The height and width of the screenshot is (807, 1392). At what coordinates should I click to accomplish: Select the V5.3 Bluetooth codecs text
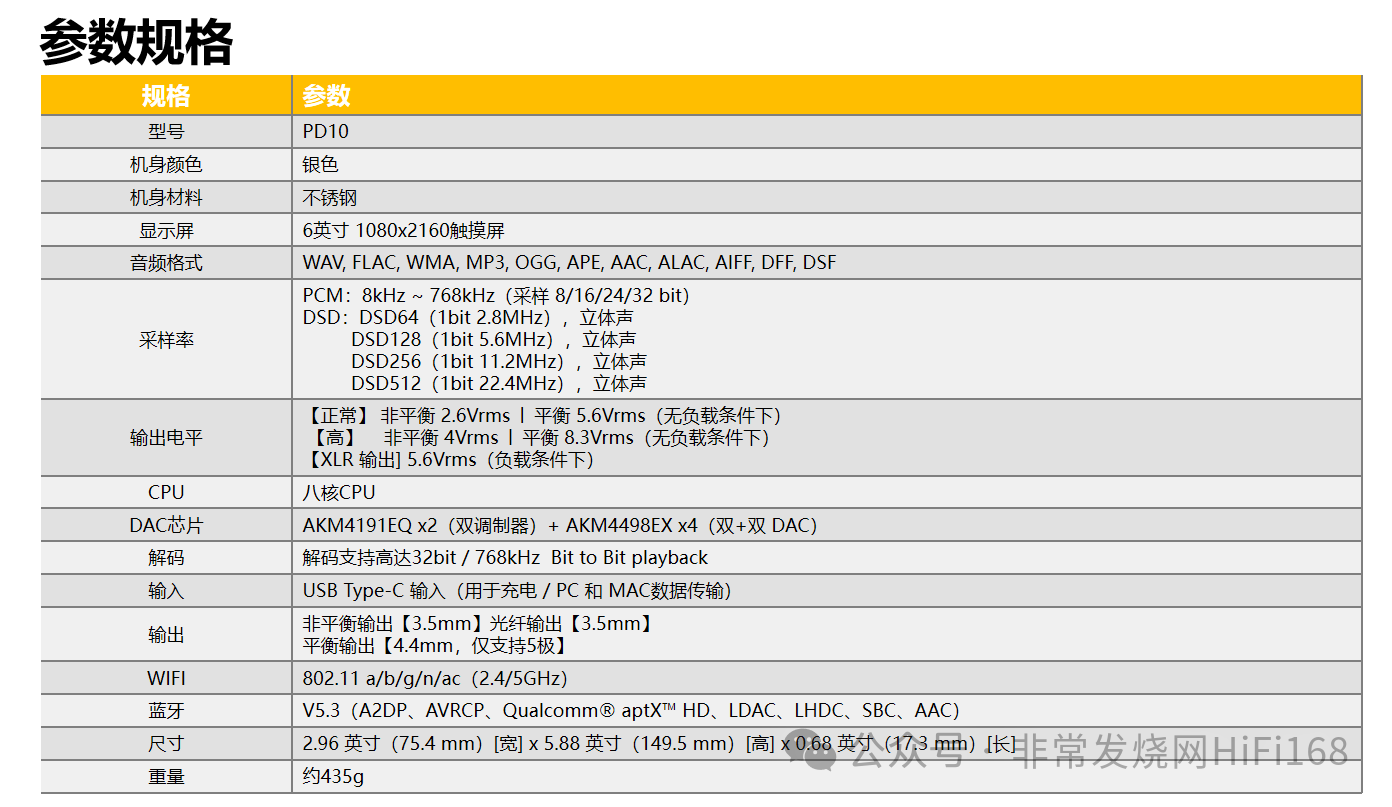pyautogui.click(x=631, y=711)
